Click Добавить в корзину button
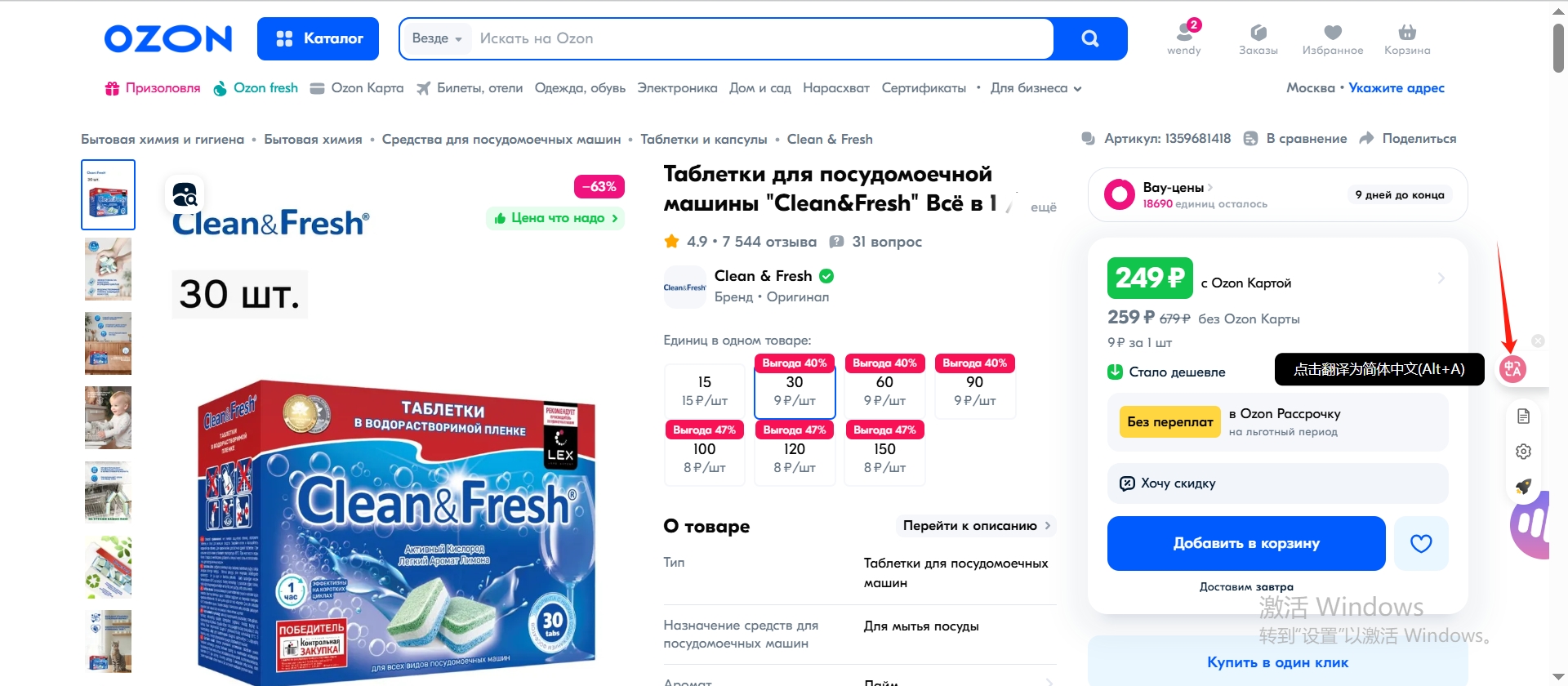Screen dimensions: 1568x686 [1246, 543]
